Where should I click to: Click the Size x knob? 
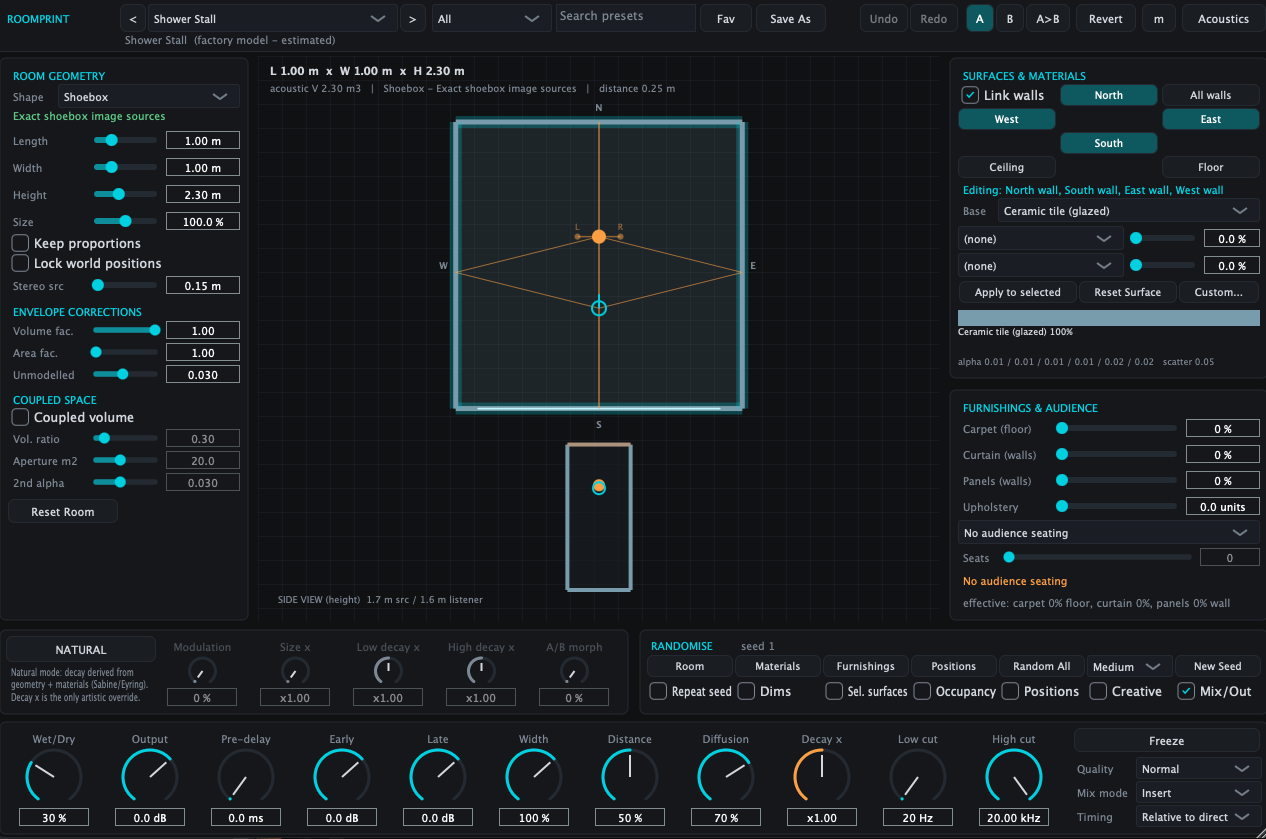coord(295,671)
